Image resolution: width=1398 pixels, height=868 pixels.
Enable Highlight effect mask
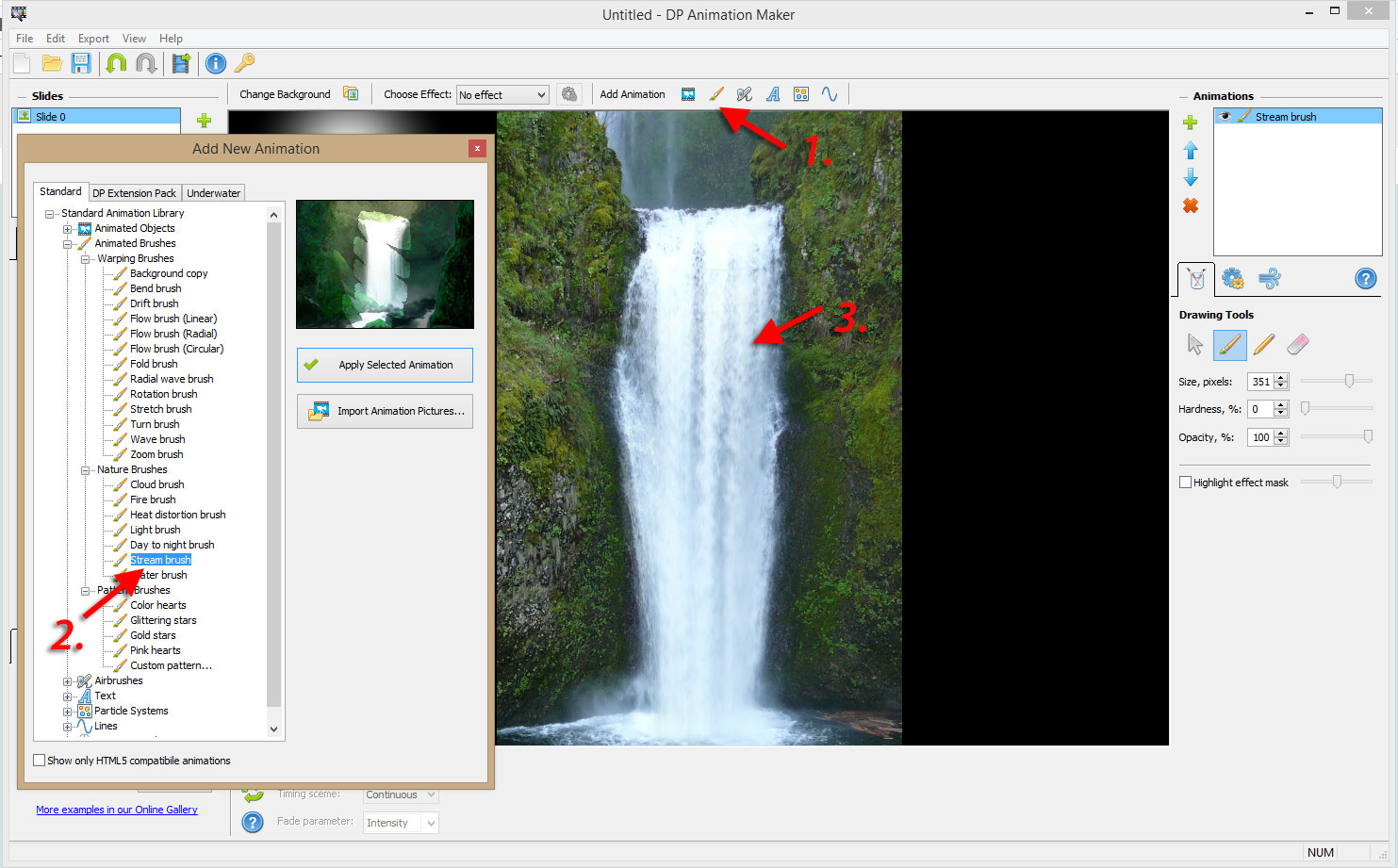coord(1185,482)
